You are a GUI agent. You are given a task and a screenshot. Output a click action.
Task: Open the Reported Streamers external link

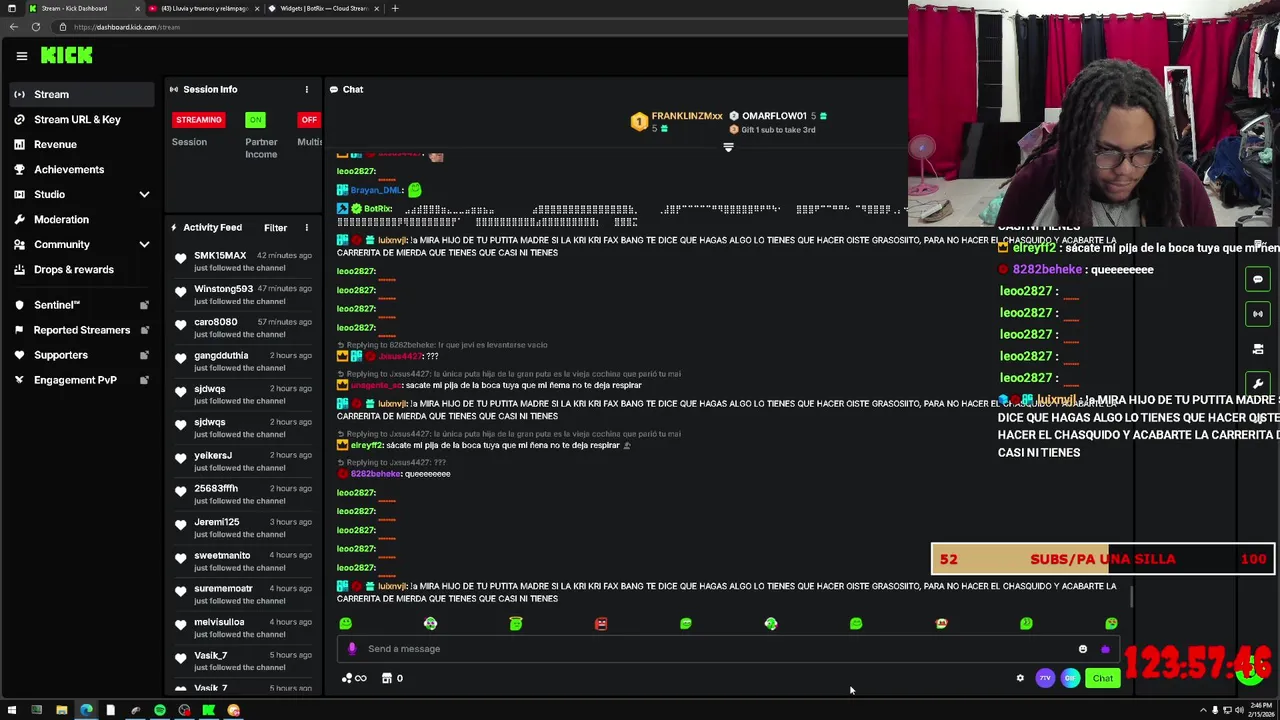point(82,330)
